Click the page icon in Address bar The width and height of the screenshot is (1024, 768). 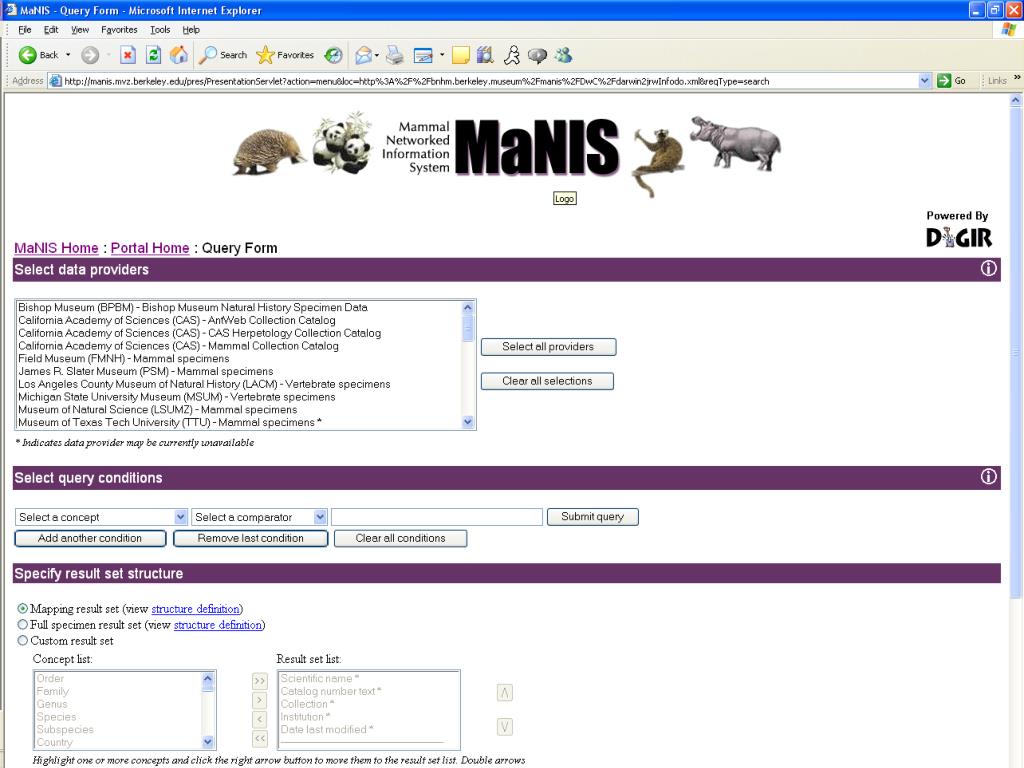click(56, 81)
